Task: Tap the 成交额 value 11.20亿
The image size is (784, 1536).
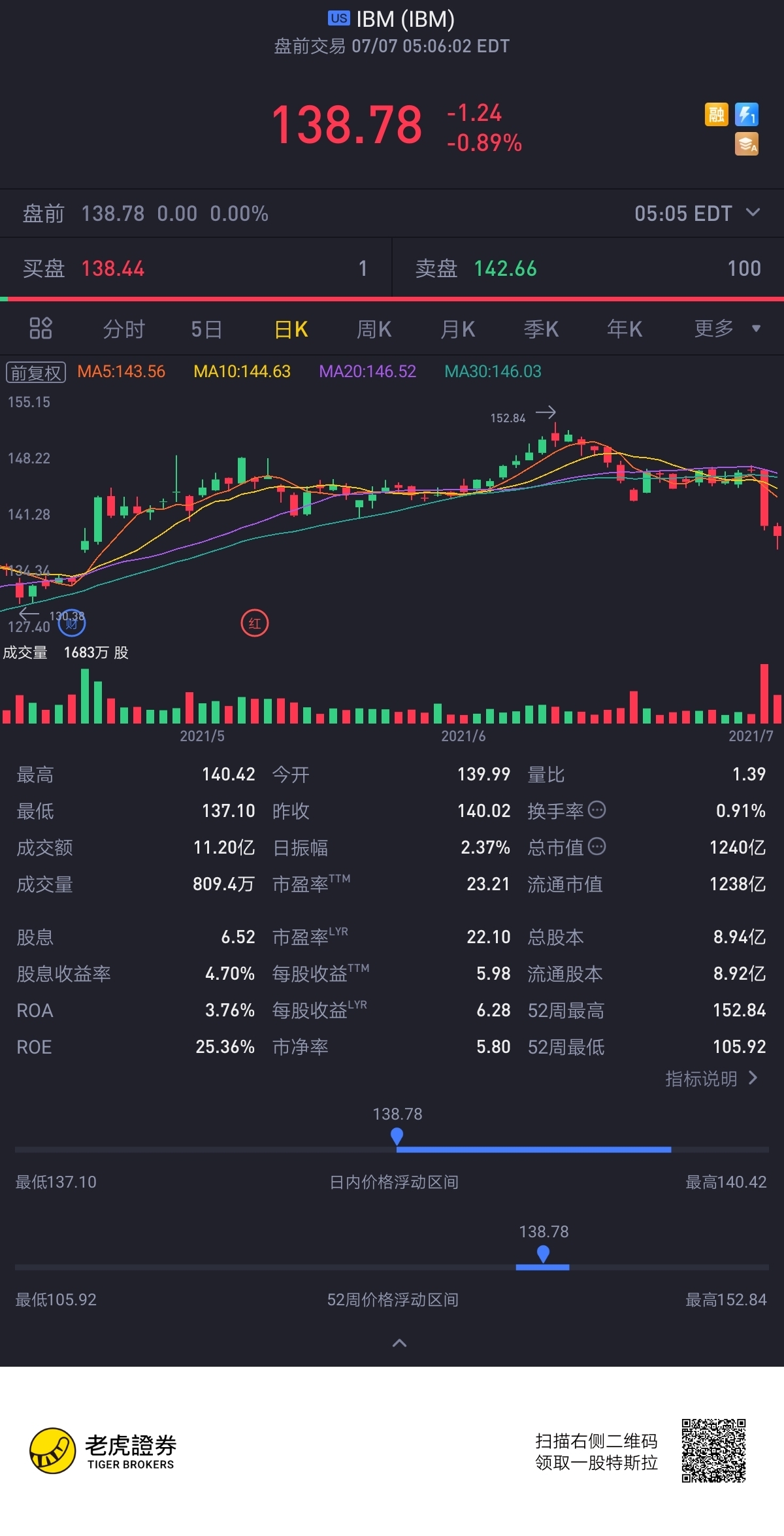Action: (x=224, y=847)
